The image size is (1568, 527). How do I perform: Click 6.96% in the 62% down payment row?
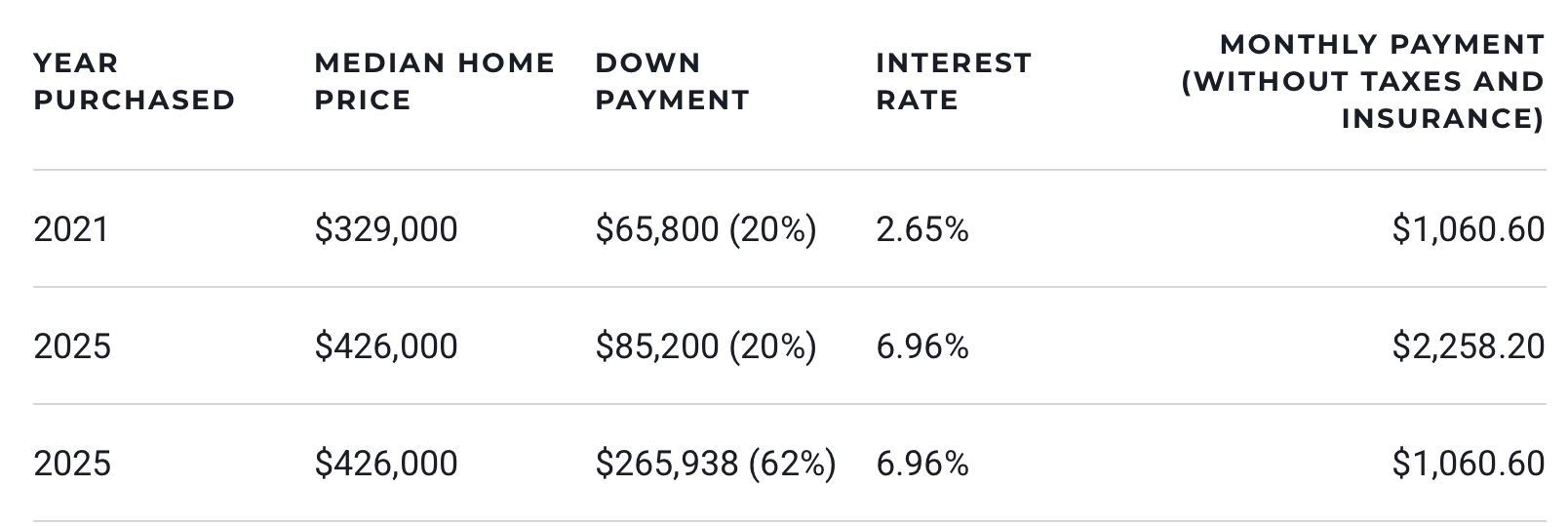922,464
